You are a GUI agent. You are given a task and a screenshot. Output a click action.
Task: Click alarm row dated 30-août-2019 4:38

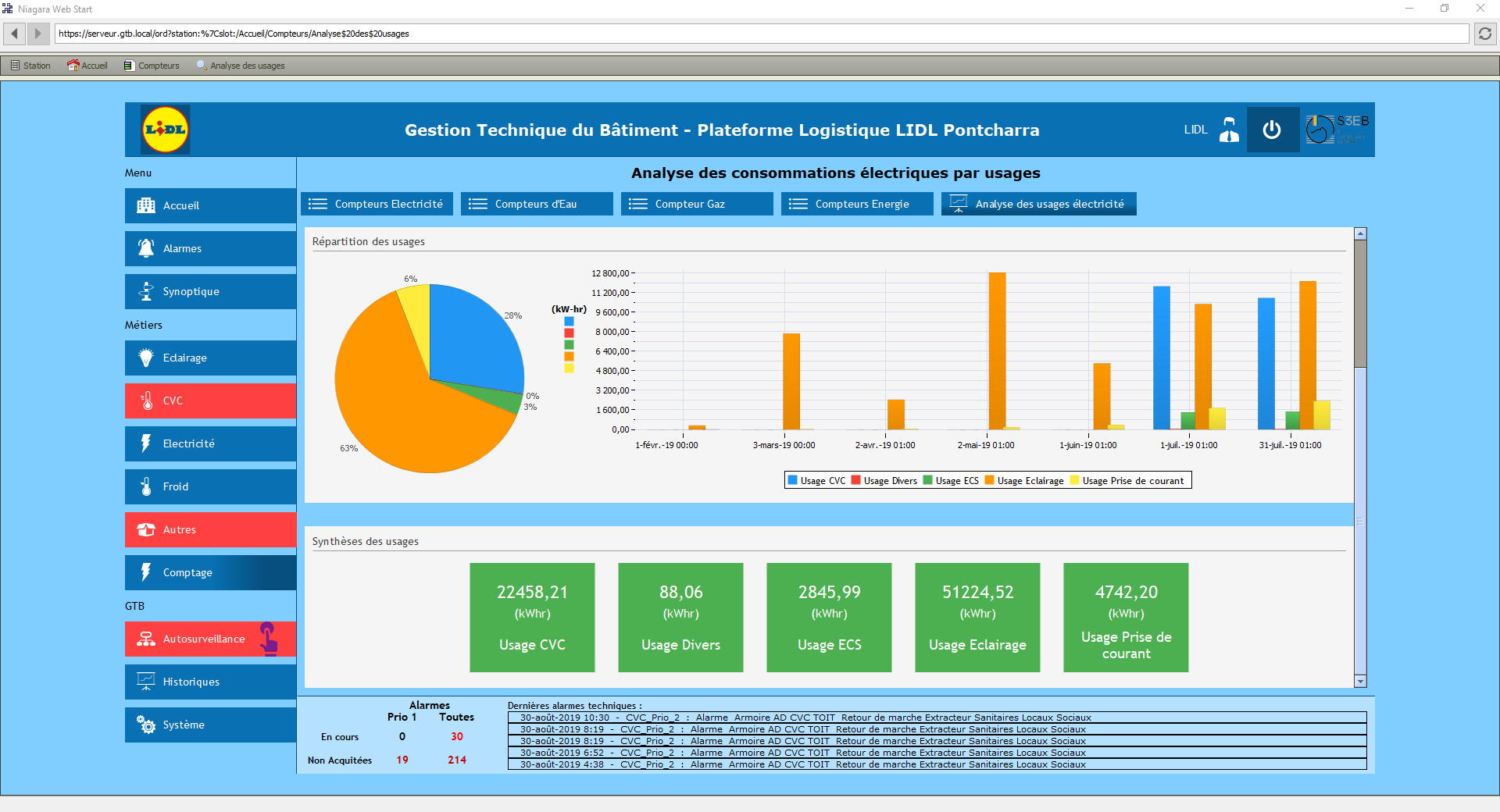937,764
